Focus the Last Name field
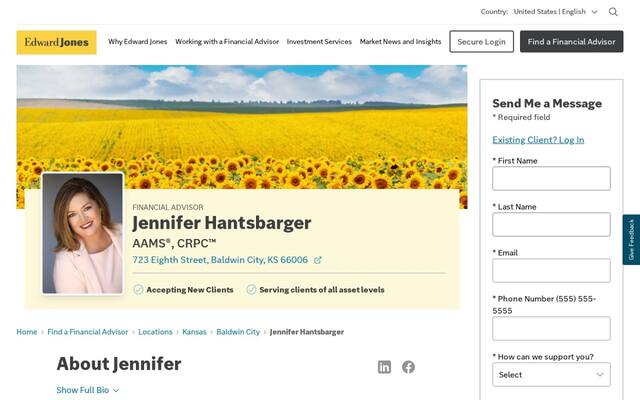The height and width of the screenshot is (400, 640). [551, 224]
